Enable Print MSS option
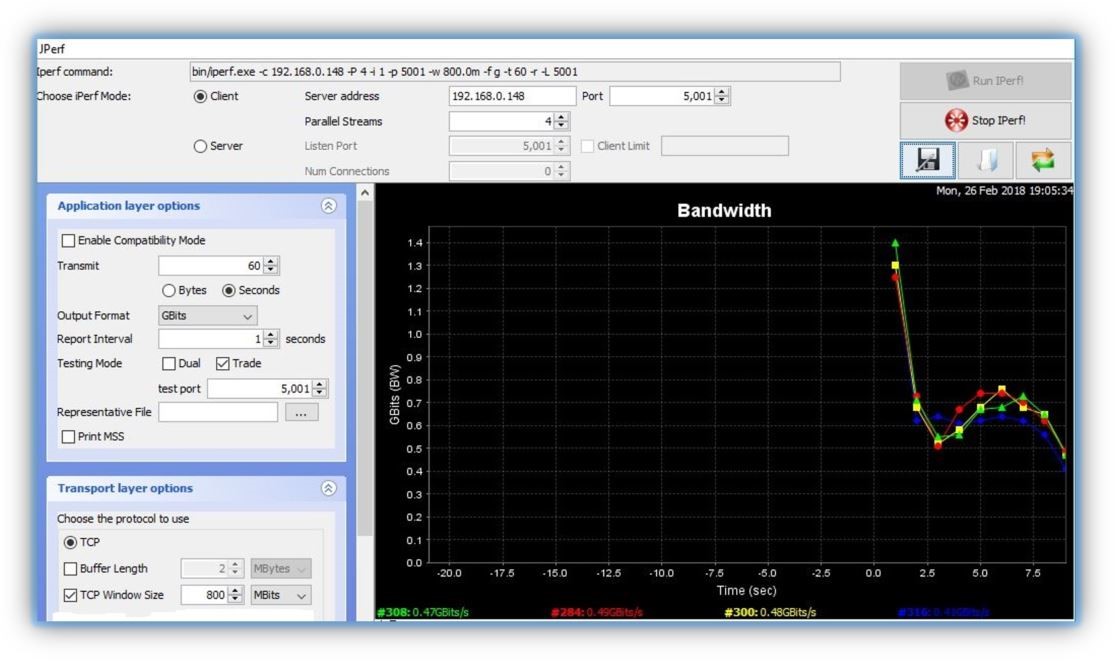The image size is (1118, 664). pos(68,436)
